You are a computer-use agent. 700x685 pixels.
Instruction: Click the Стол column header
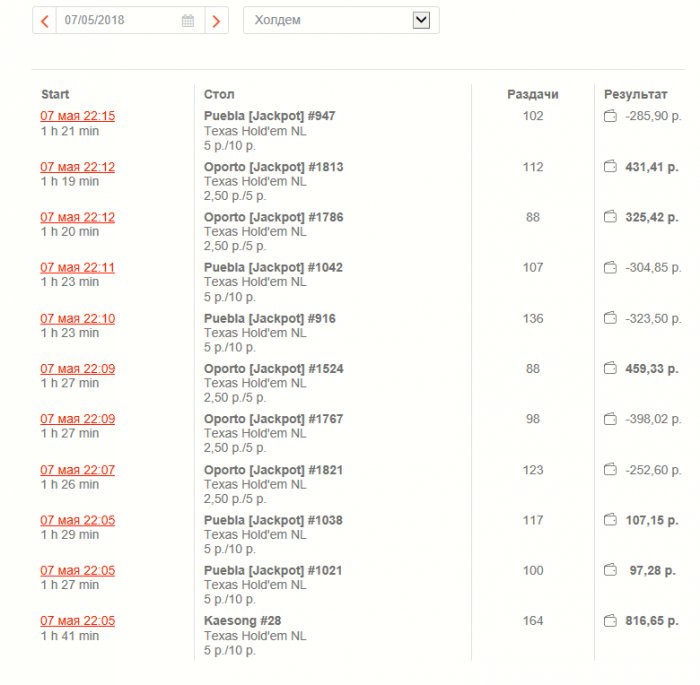[219, 94]
